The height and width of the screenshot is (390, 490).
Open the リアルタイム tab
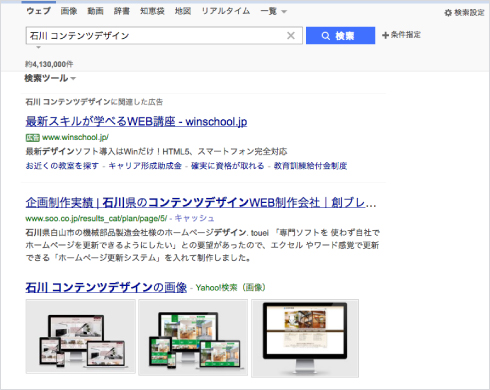point(226,11)
